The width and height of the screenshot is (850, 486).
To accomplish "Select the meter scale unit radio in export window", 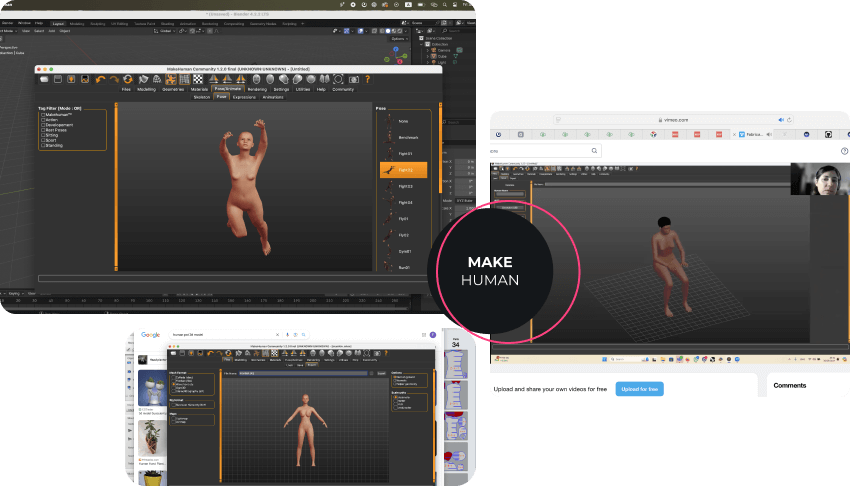I will [x=396, y=400].
